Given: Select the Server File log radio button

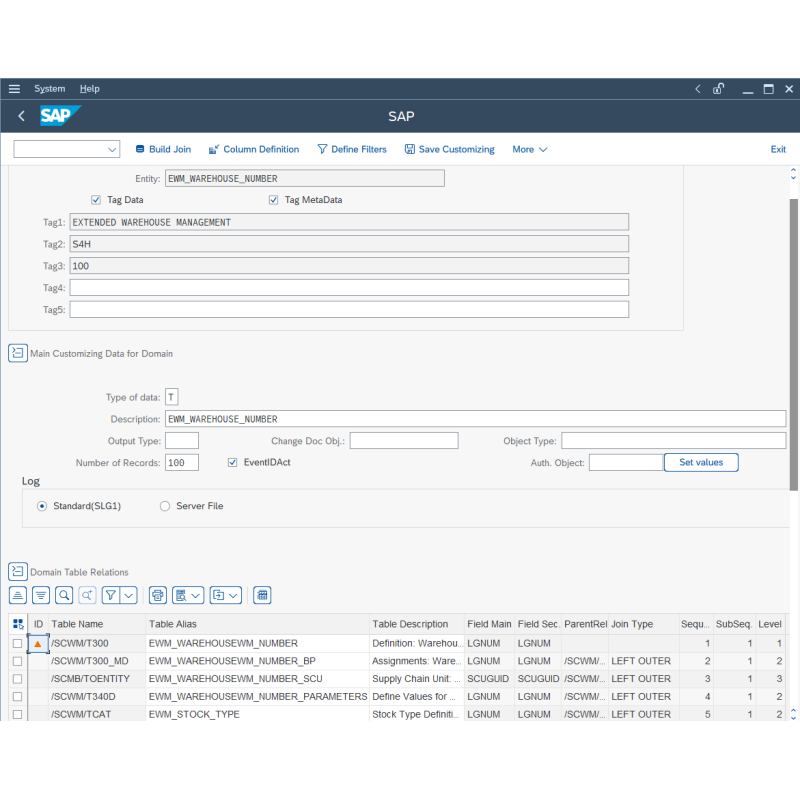Looking at the screenshot, I should pyautogui.click(x=165, y=506).
